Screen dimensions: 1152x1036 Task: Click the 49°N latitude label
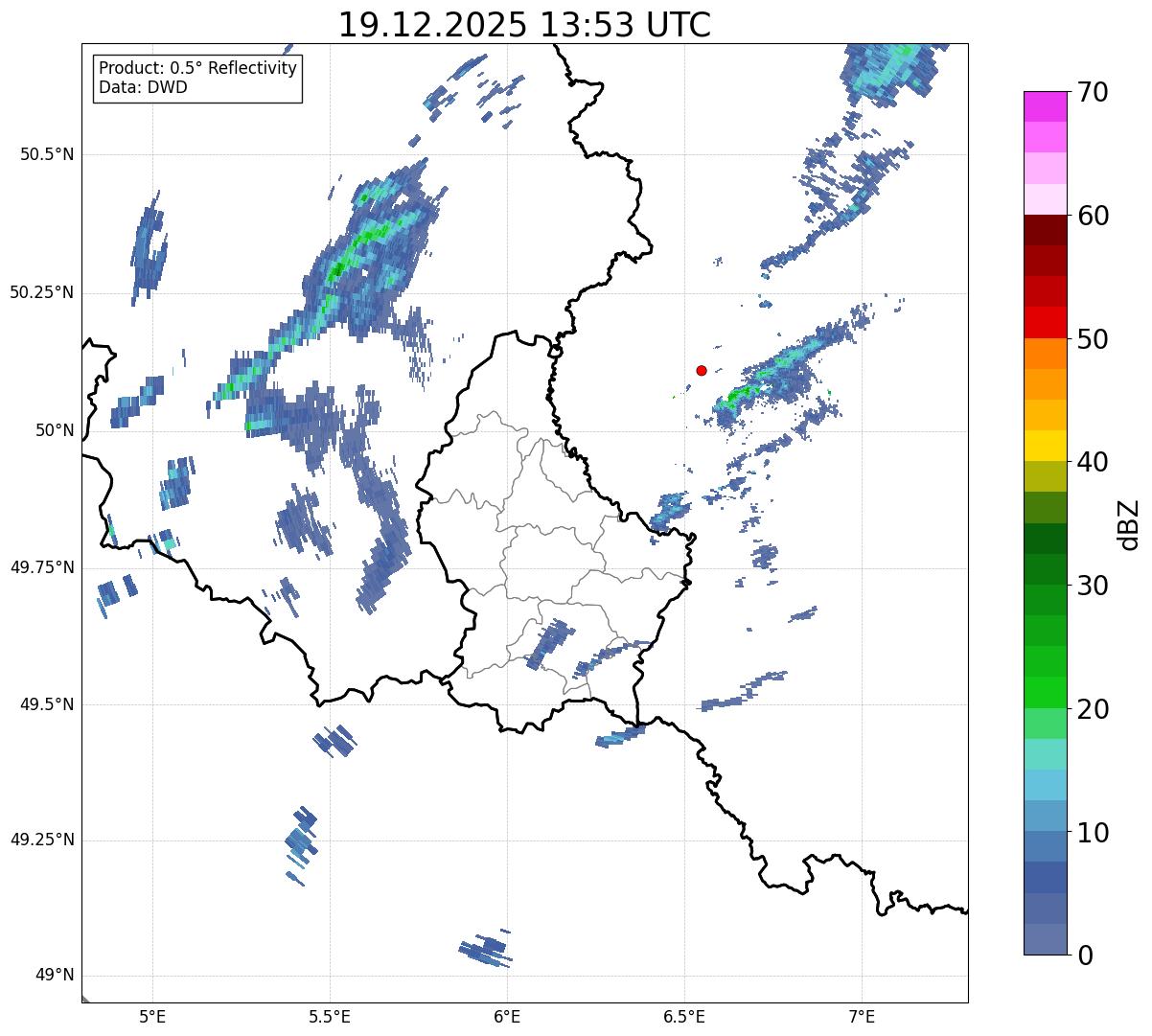click(55, 975)
